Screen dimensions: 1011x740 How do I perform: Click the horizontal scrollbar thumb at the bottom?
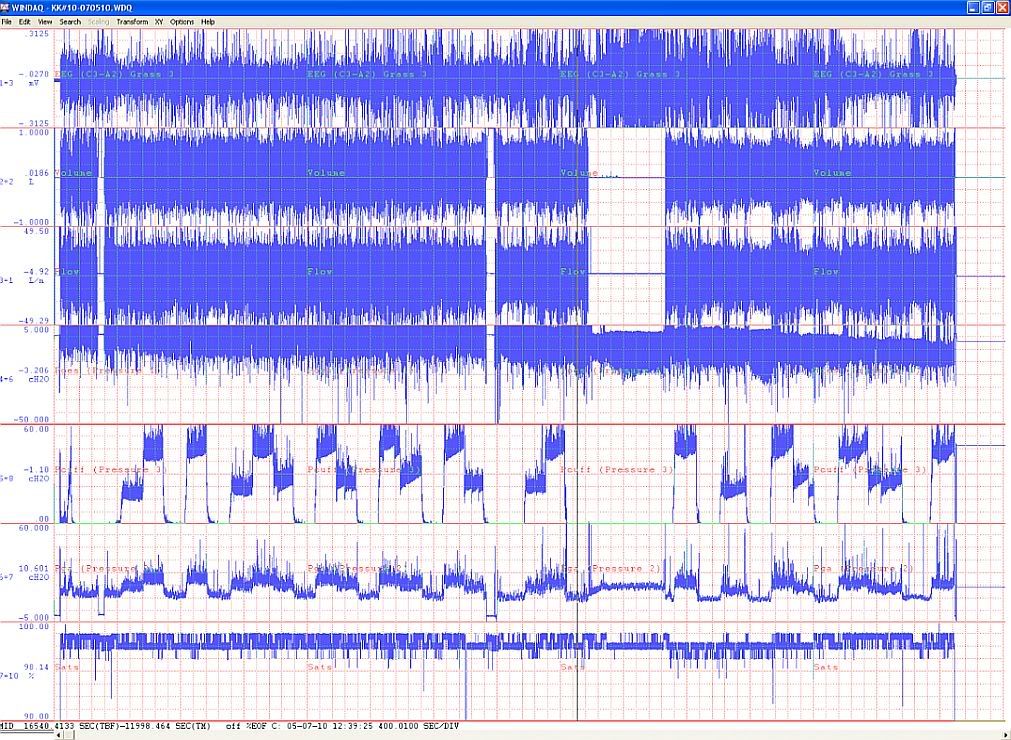(69, 735)
